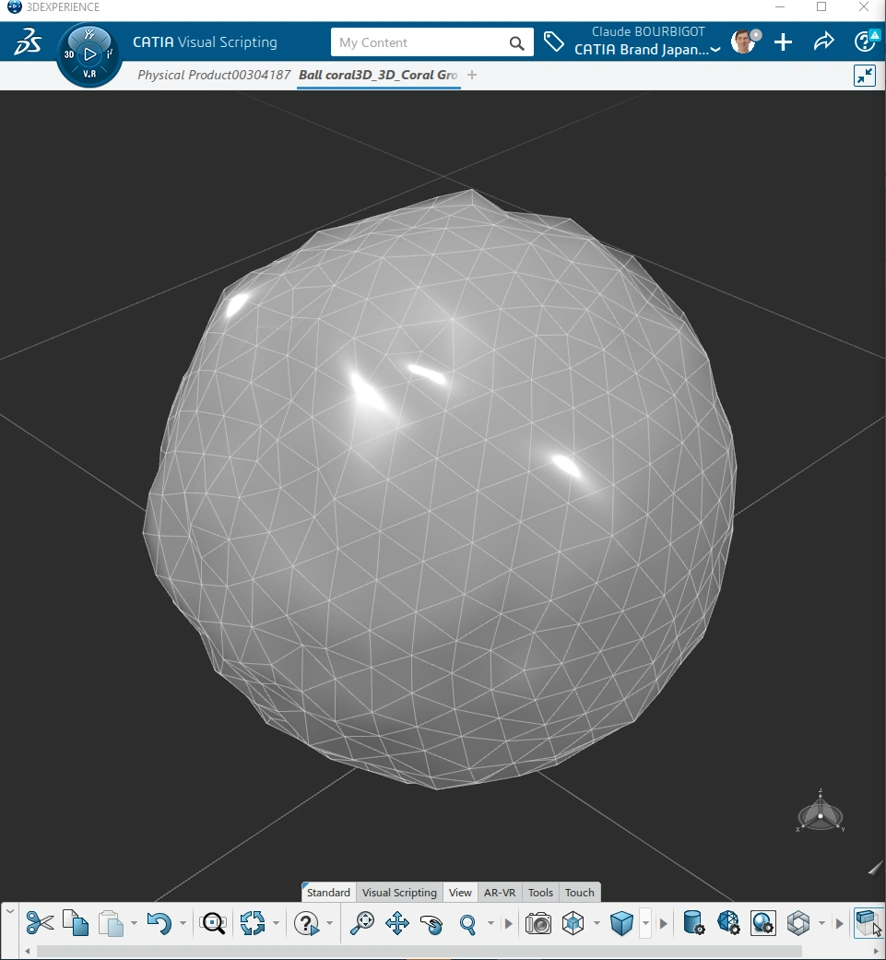Click the plus Add content icon
The height and width of the screenshot is (960, 886).
(x=783, y=42)
